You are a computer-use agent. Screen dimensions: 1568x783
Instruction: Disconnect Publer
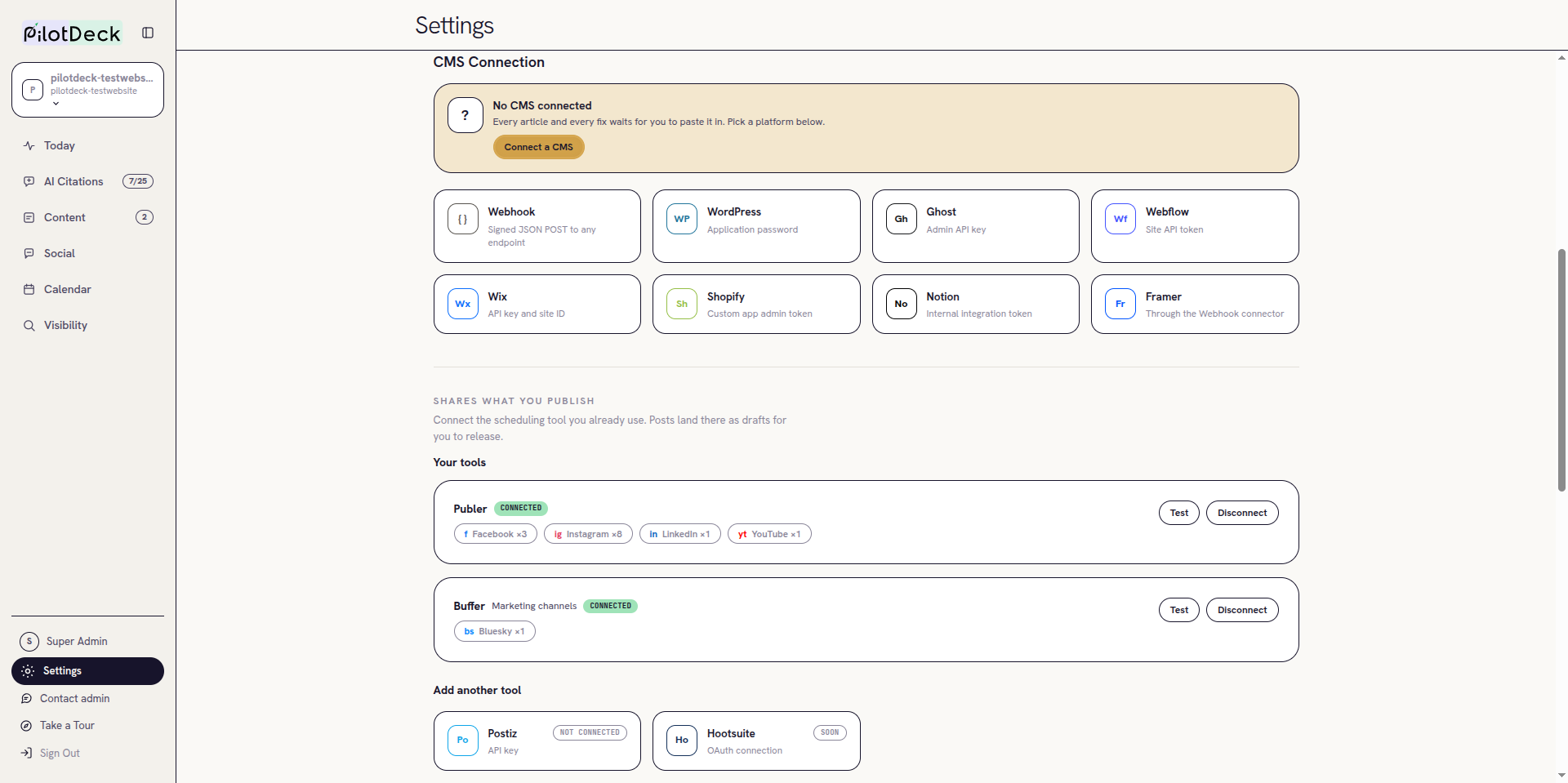tap(1242, 513)
